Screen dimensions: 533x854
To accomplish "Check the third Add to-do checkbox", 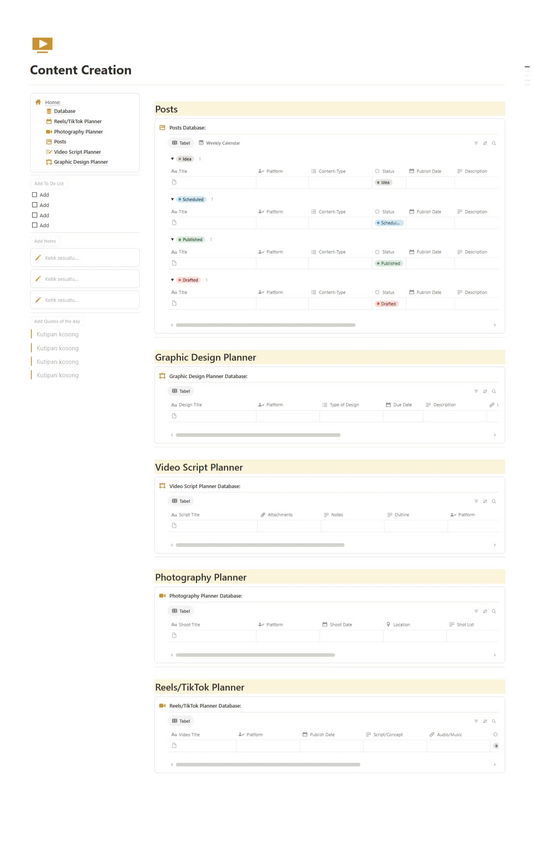I will [x=35, y=215].
